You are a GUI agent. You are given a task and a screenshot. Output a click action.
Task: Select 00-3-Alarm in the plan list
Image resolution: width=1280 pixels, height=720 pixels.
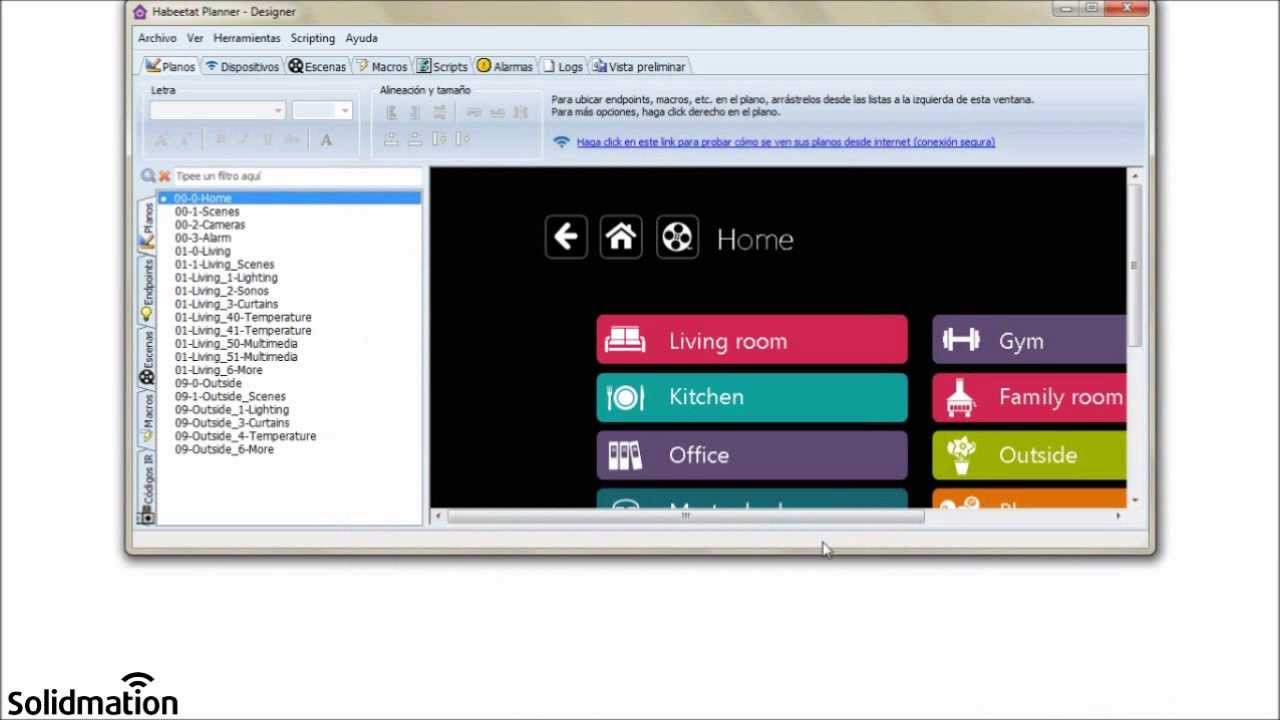tap(203, 238)
